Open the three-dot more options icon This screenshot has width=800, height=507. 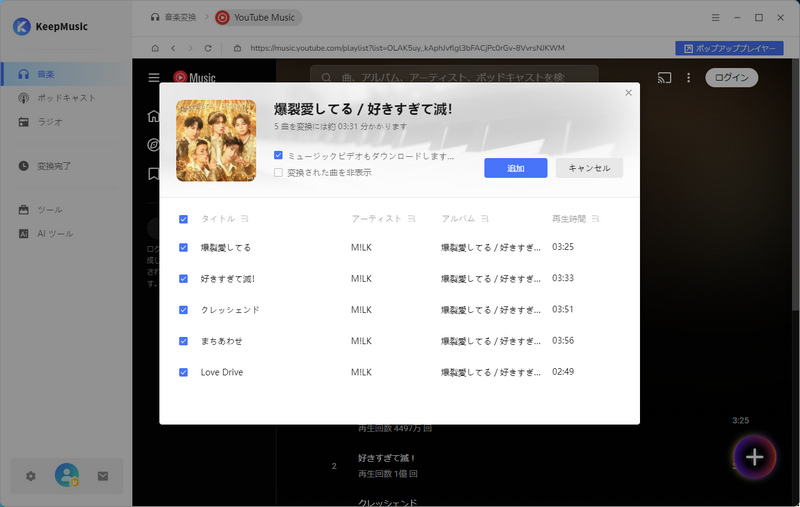click(688, 78)
